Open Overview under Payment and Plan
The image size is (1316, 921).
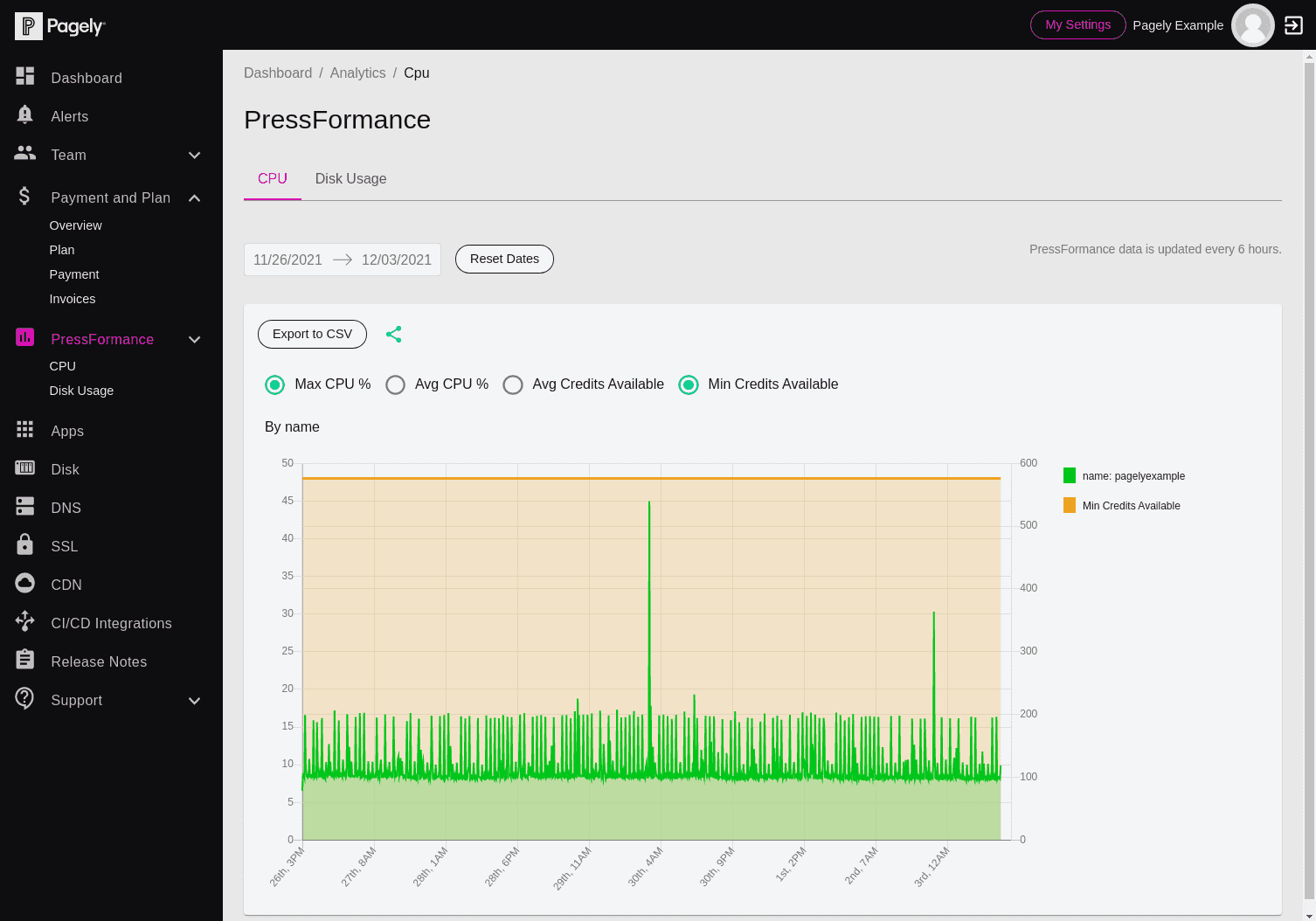coord(76,225)
